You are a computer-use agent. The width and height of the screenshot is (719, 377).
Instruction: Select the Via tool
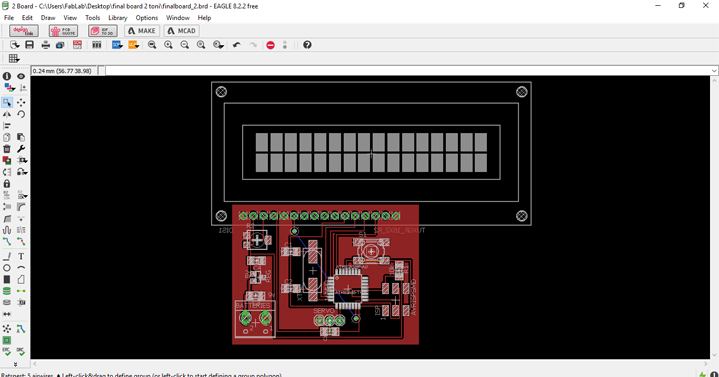(7, 291)
